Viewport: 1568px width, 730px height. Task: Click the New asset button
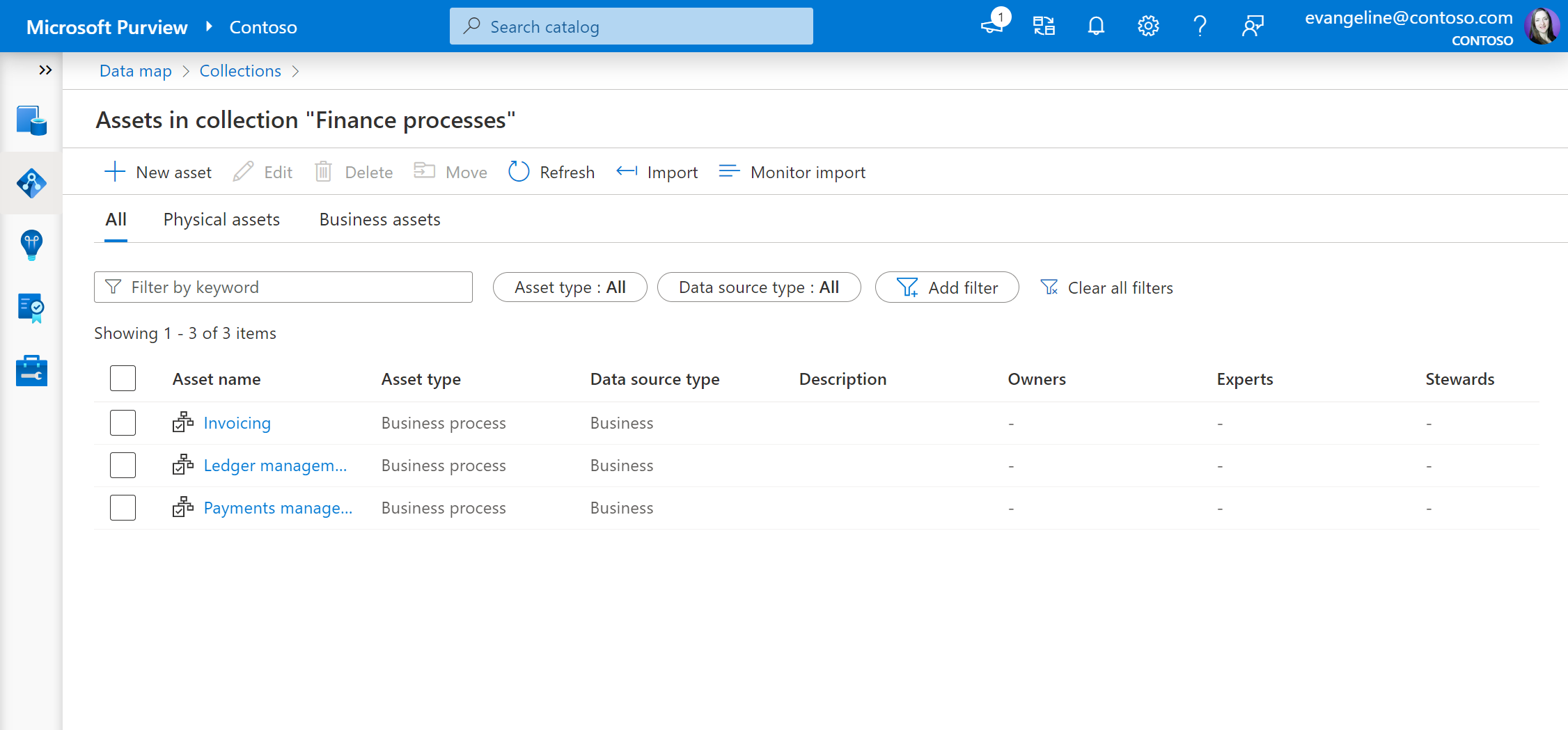coord(158,172)
